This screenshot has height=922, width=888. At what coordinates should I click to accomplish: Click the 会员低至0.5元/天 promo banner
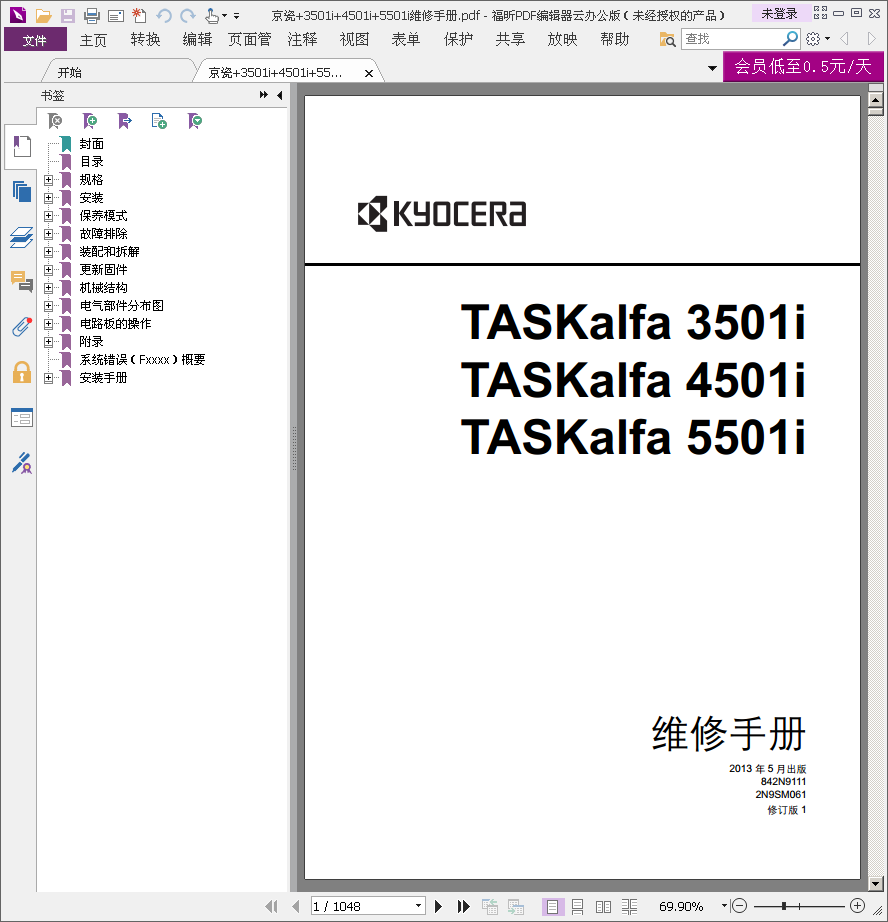coord(803,66)
